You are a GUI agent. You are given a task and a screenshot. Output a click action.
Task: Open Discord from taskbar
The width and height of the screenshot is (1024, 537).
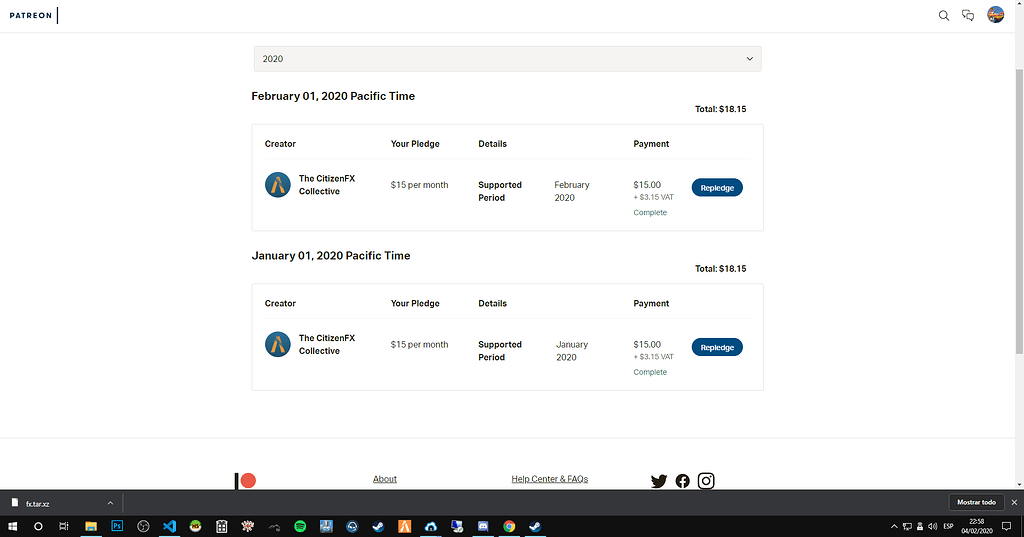[483, 526]
